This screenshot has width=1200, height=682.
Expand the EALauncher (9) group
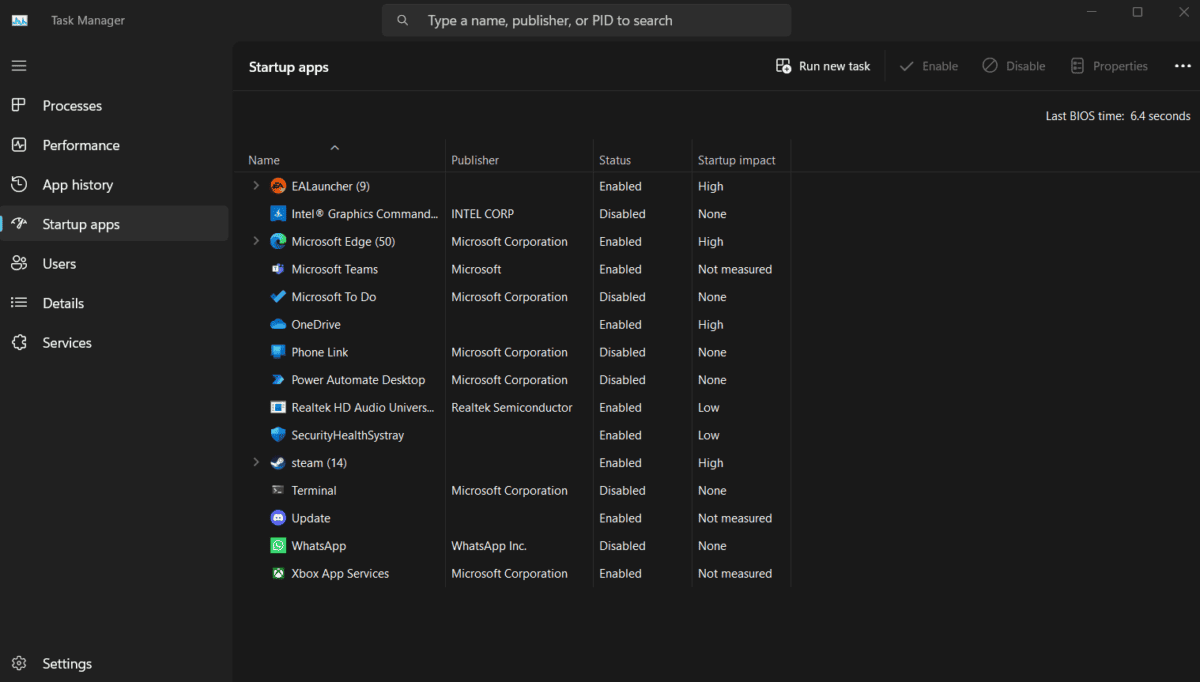[256, 186]
